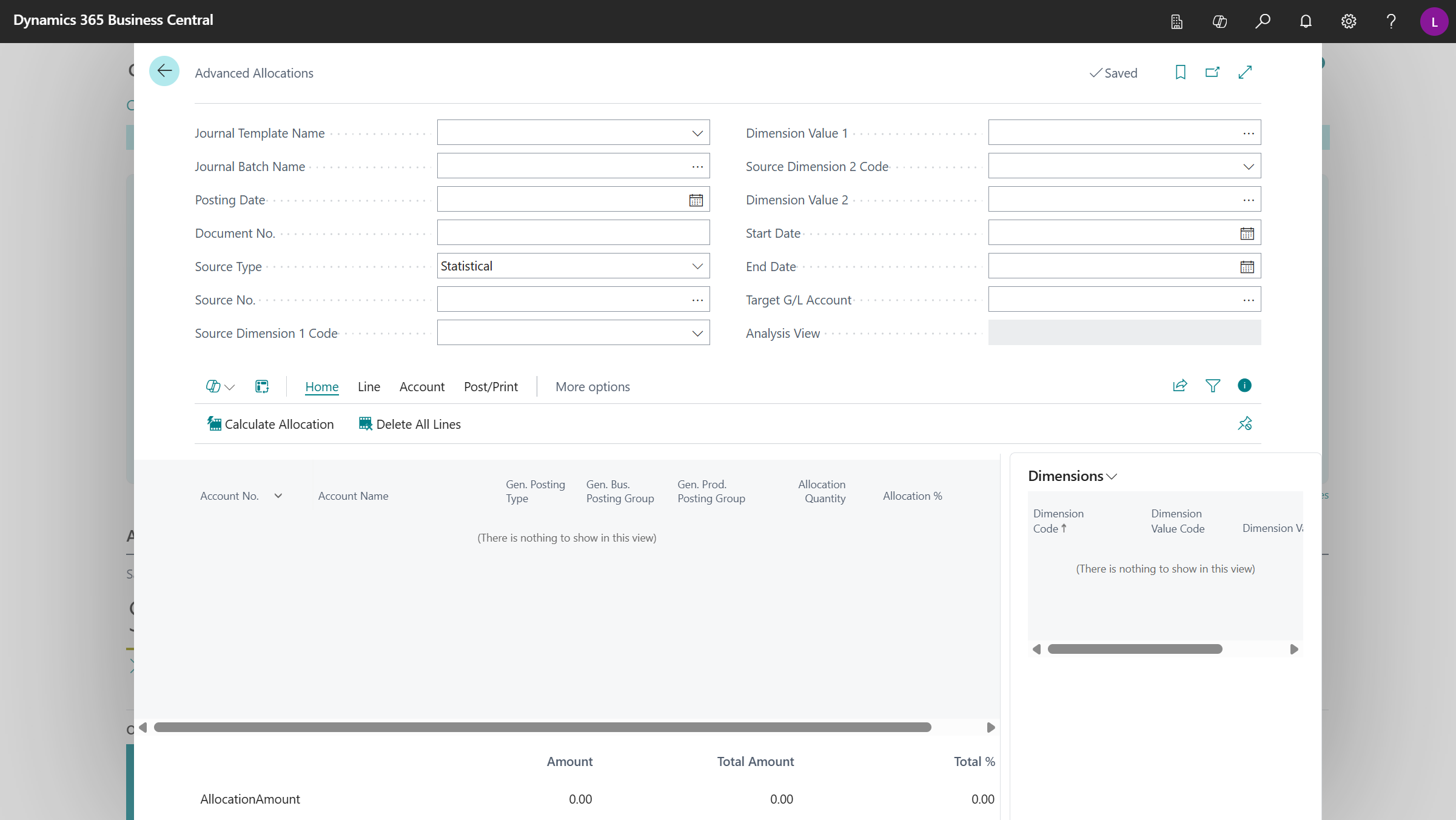
Task: Open the search magnifier in the top bar
Action: tap(1263, 21)
